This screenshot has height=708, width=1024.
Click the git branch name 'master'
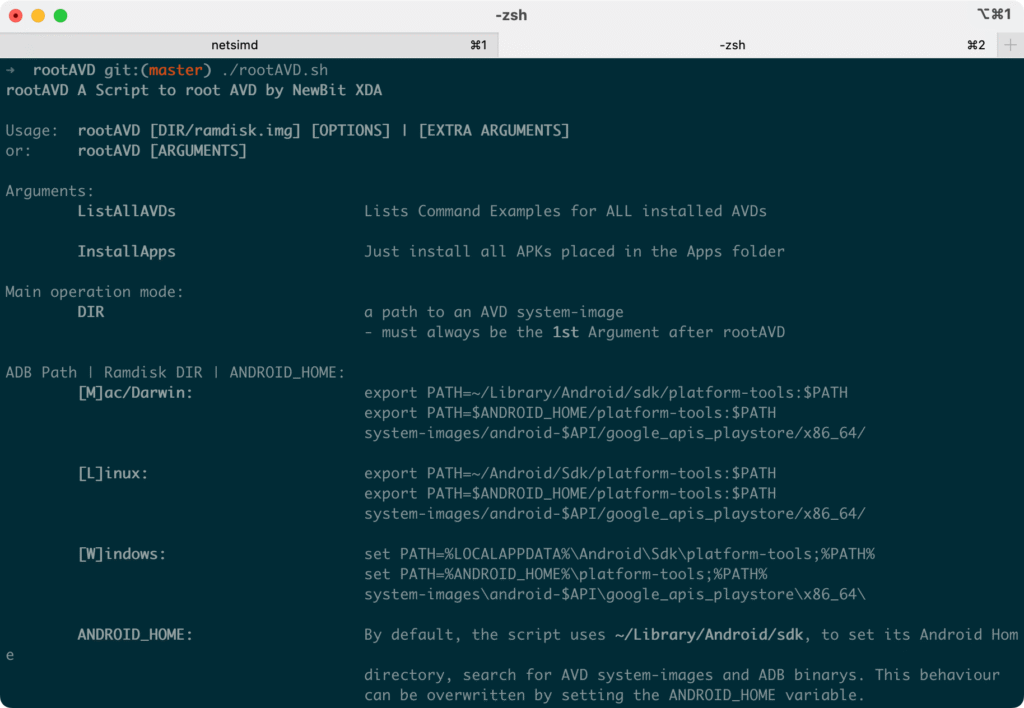coord(175,70)
